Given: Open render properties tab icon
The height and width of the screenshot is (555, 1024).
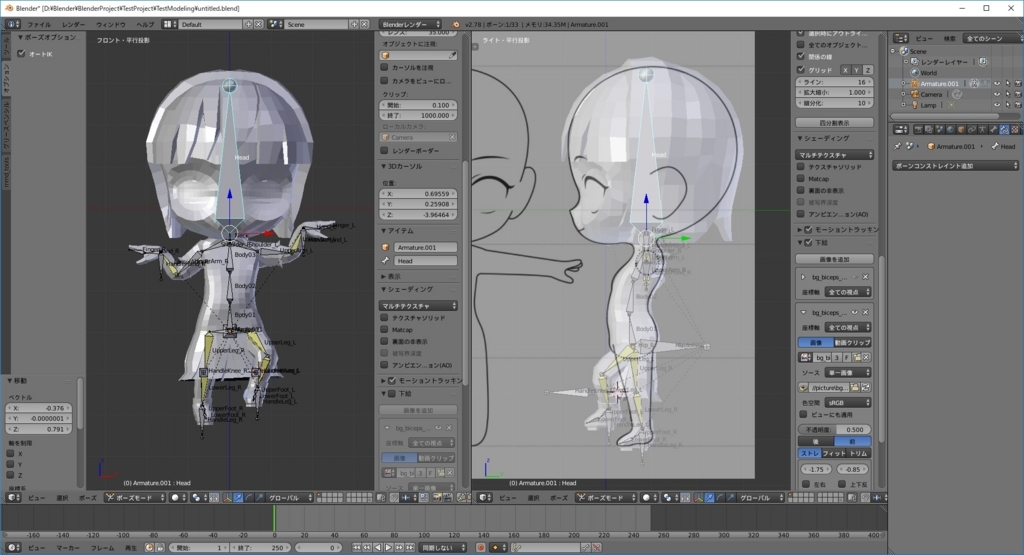Looking at the screenshot, I should (918, 129).
